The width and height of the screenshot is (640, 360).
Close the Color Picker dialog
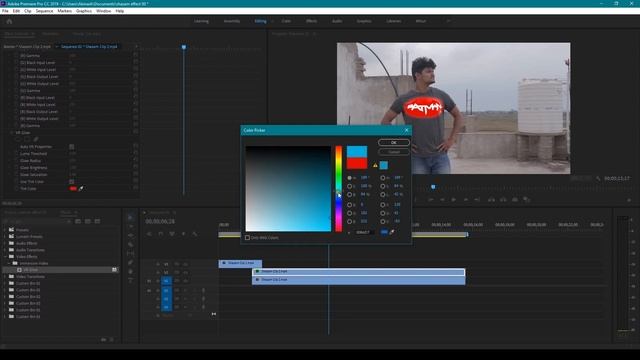[x=406, y=130]
